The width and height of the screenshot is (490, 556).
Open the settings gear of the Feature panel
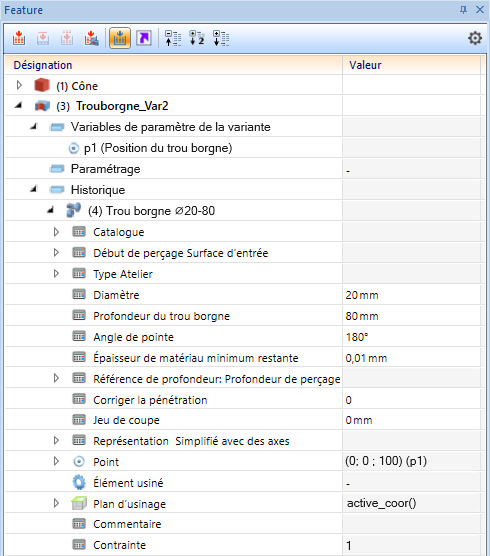click(x=475, y=38)
